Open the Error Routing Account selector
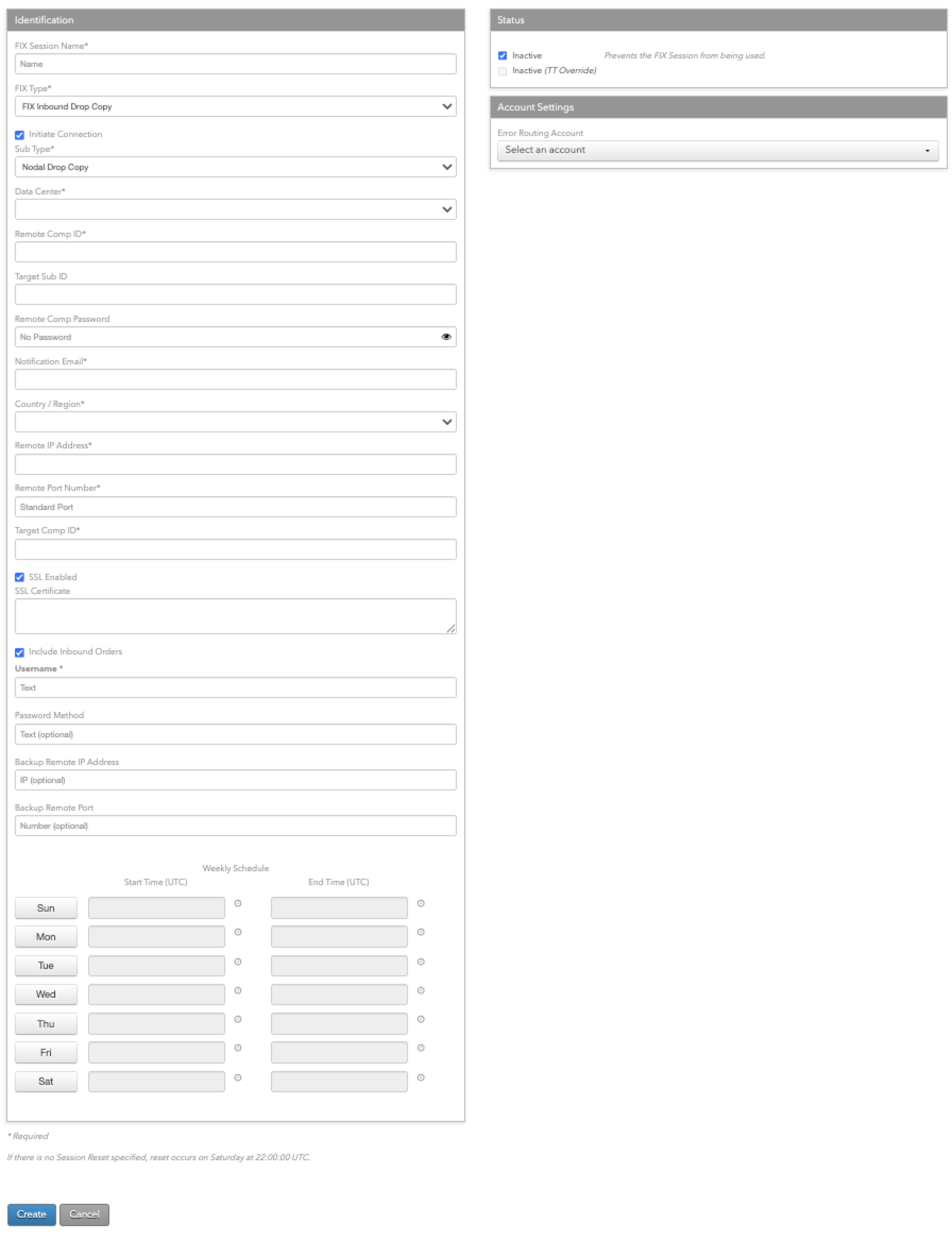The height and width of the screenshot is (1241, 952). [717, 150]
